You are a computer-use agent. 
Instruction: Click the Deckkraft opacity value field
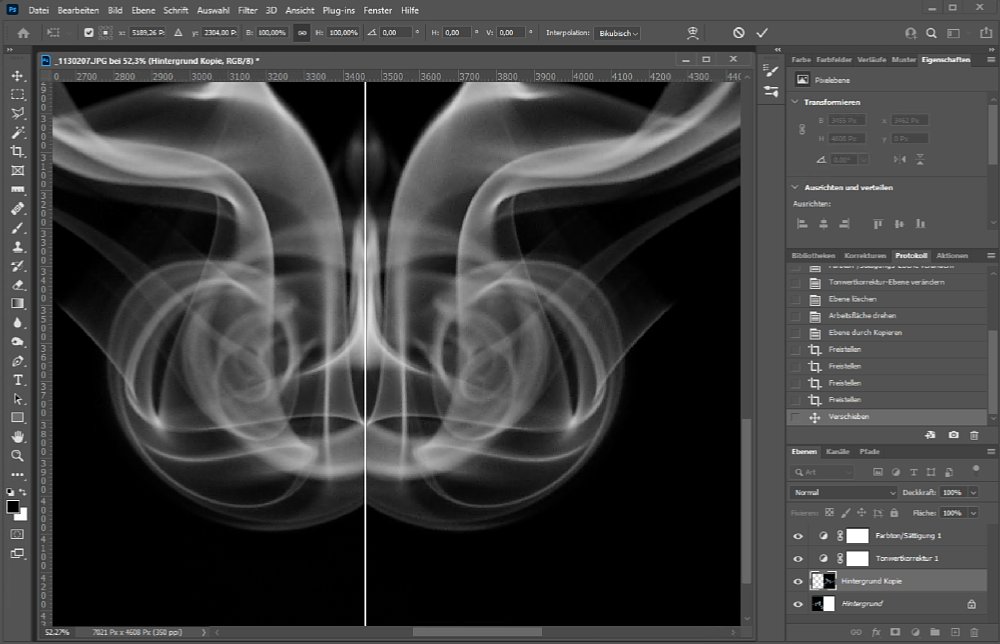pos(951,493)
